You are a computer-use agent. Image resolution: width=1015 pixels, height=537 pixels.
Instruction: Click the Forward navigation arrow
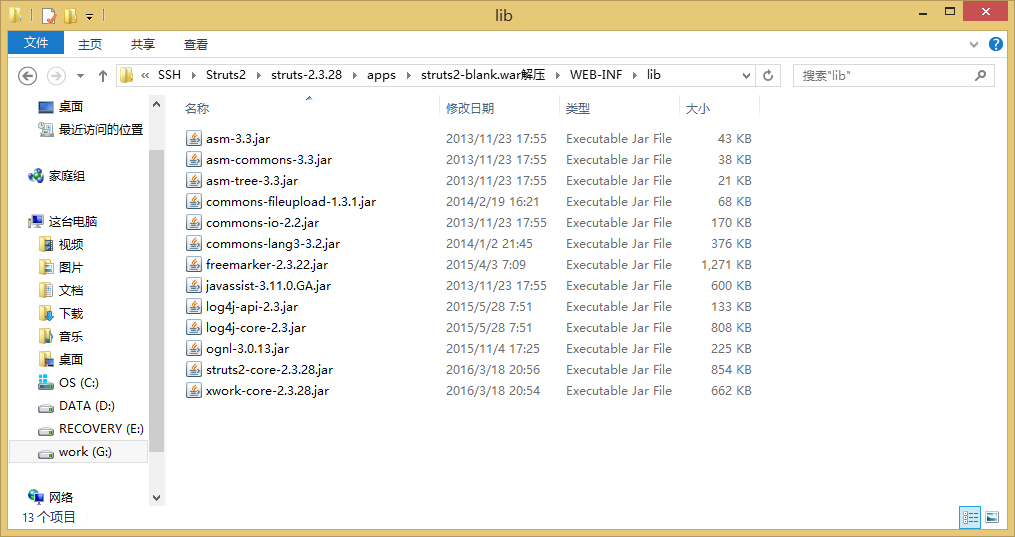pyautogui.click(x=56, y=76)
